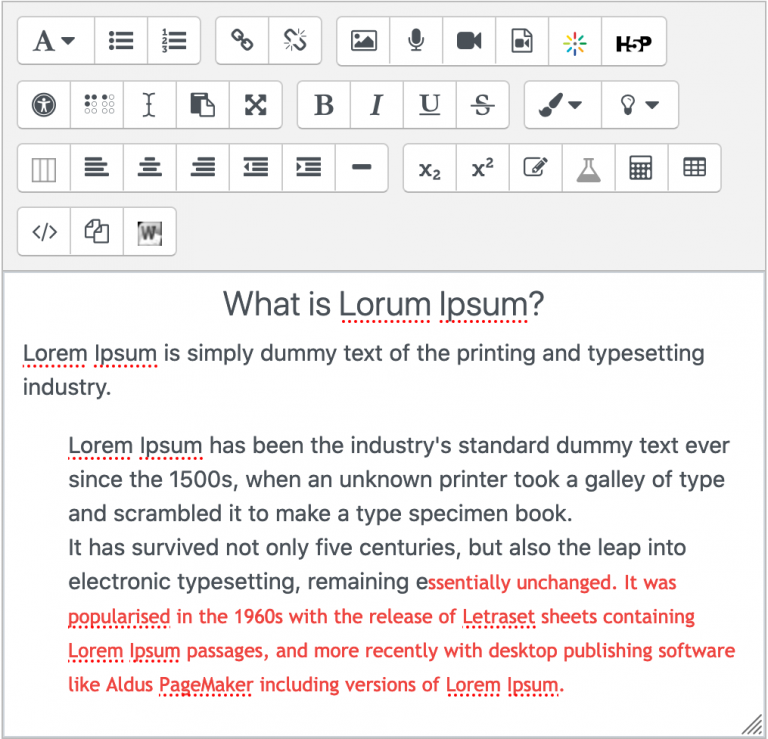Image resolution: width=768 pixels, height=739 pixels.
Task: Insert an ordered numbered list
Action: [174, 41]
